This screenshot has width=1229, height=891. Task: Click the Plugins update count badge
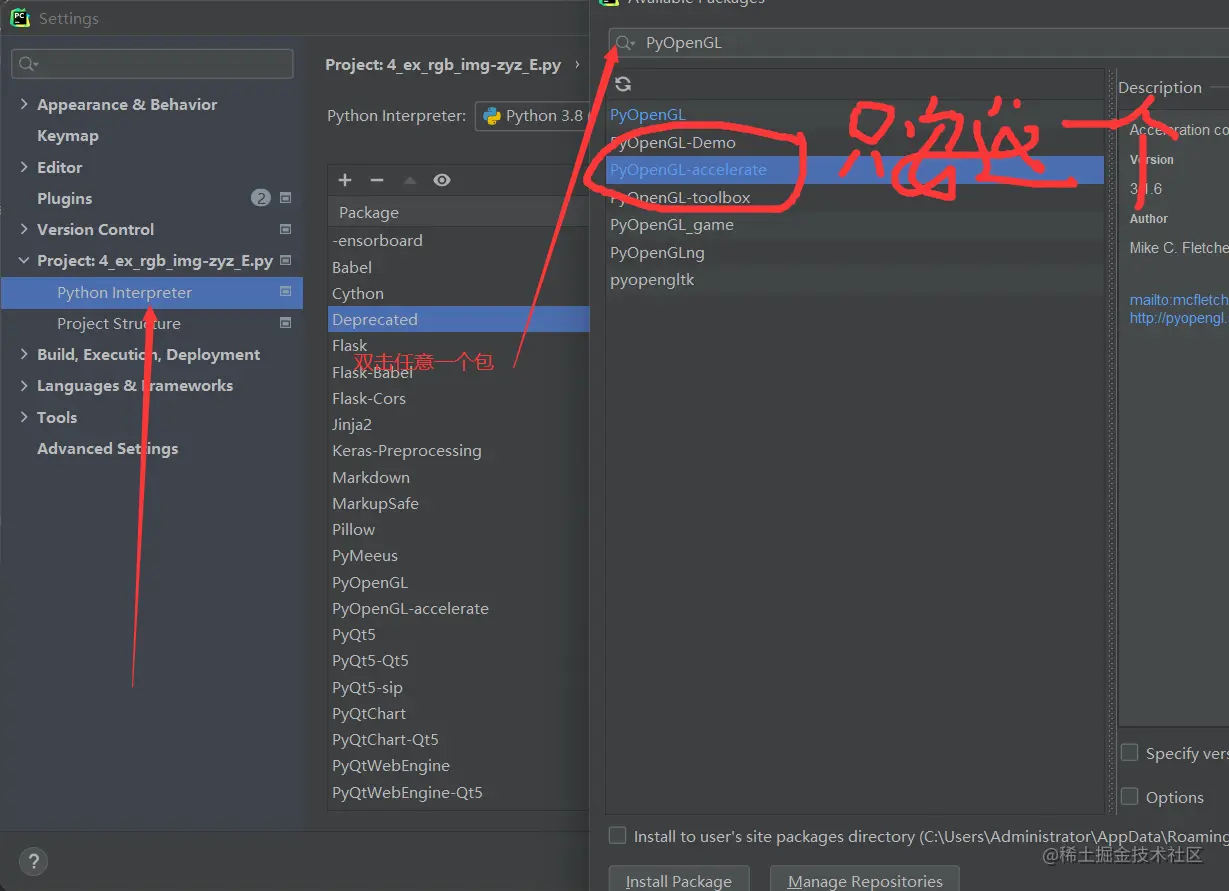point(261,198)
